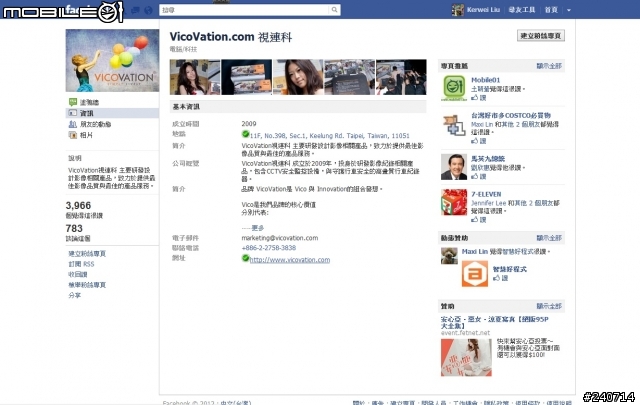Open the 安心亞 ad title link
The height and width of the screenshot is (405, 640).
495,323
